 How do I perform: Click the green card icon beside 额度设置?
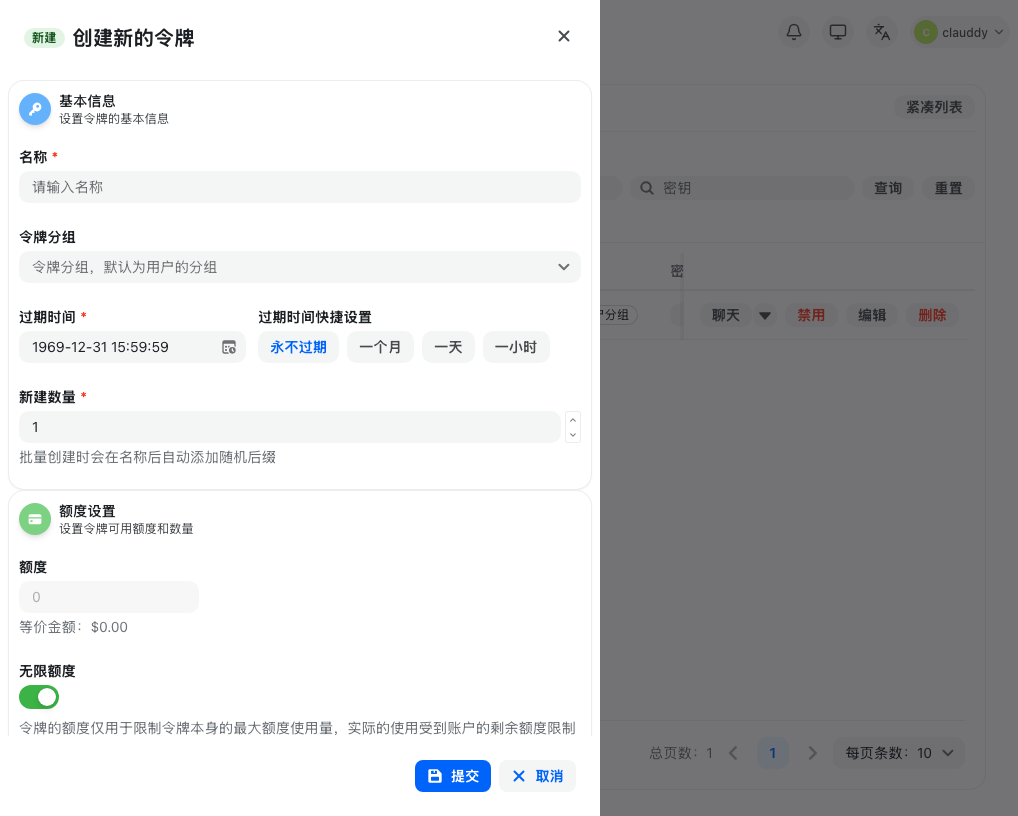click(x=35, y=519)
